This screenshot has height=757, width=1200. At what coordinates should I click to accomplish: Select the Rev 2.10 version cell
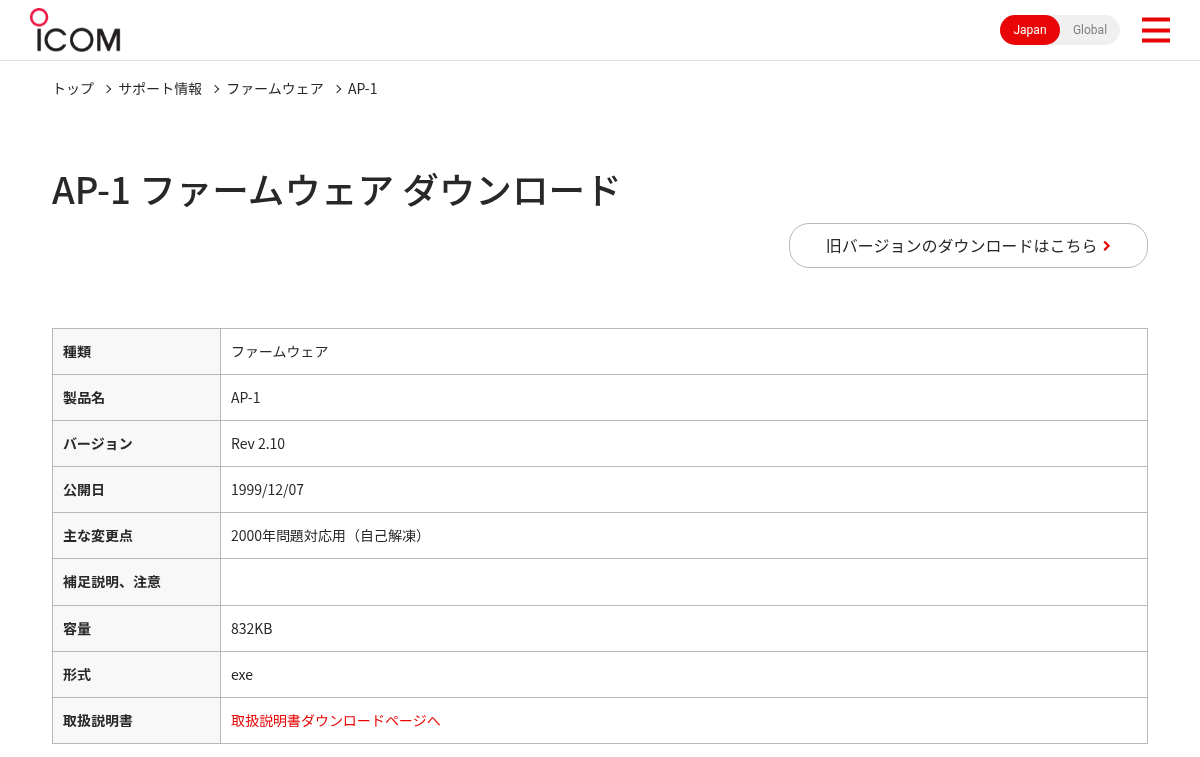tap(684, 443)
